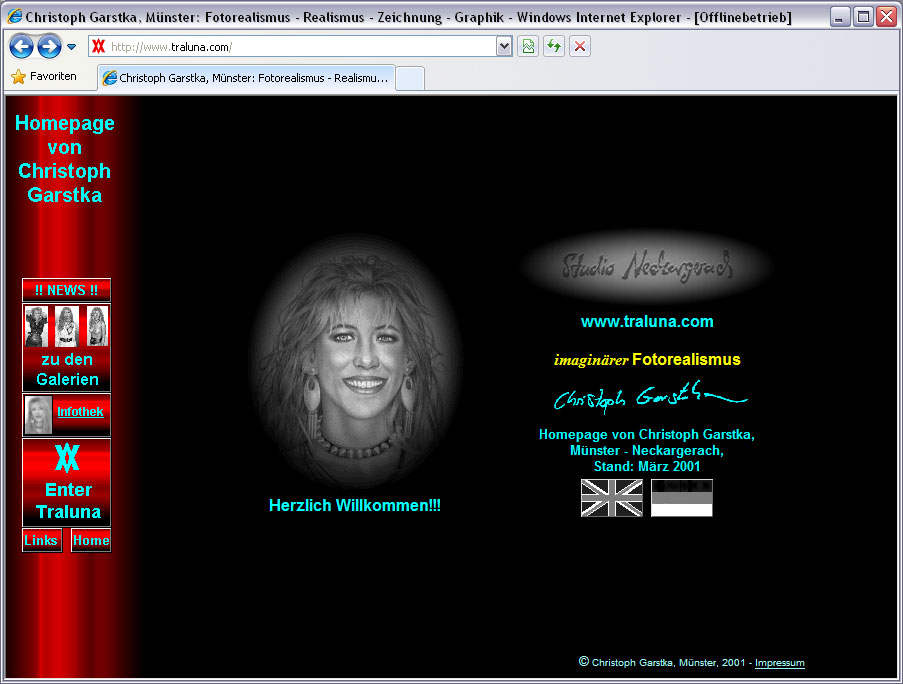Click the compatibility view icon

(x=528, y=47)
